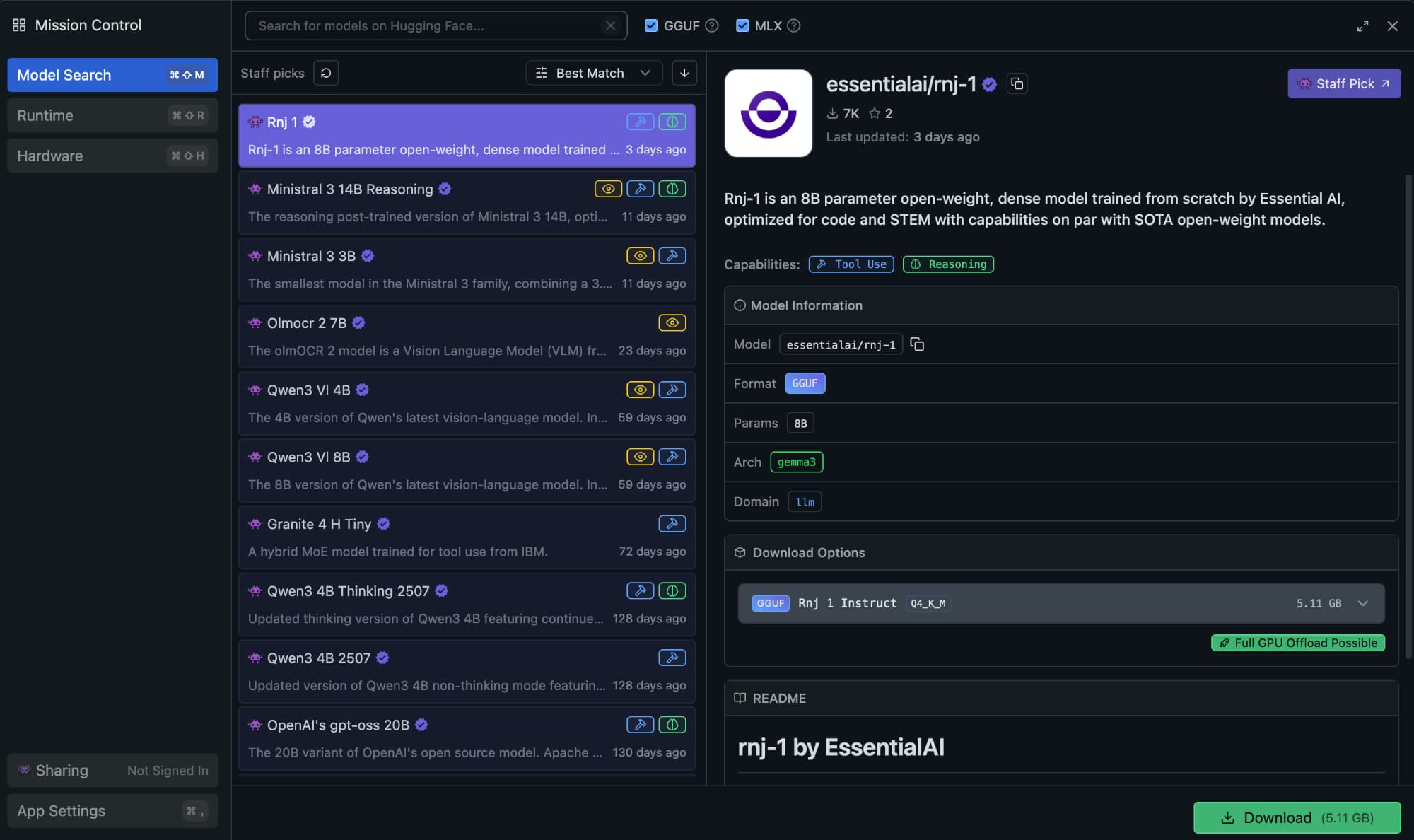Click vision eye icon on Olmocr 2 7B
The width and height of the screenshot is (1414, 840).
(x=672, y=323)
